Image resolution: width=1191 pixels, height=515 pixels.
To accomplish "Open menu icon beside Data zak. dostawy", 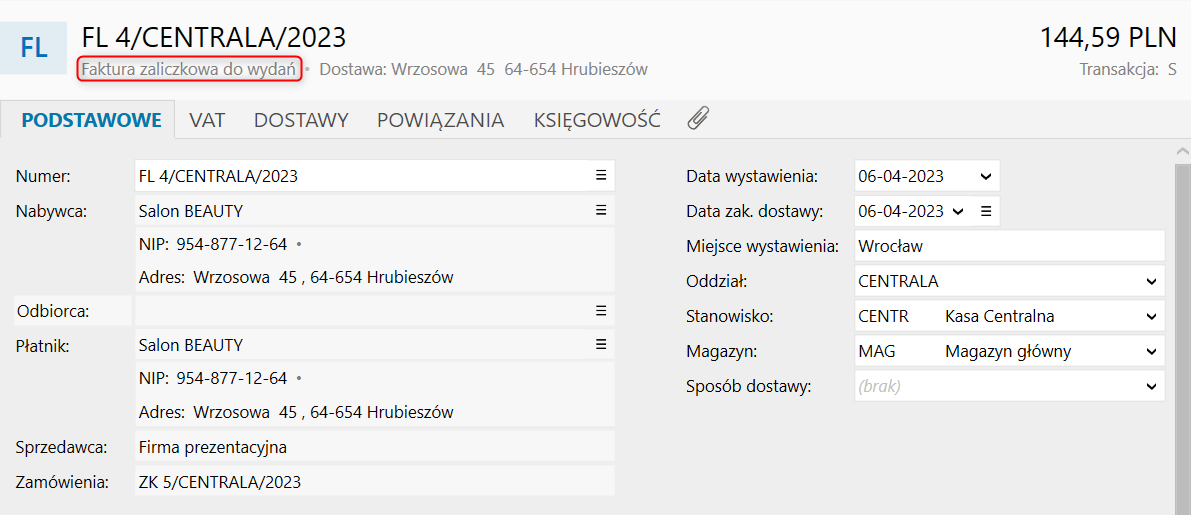I will [985, 211].
